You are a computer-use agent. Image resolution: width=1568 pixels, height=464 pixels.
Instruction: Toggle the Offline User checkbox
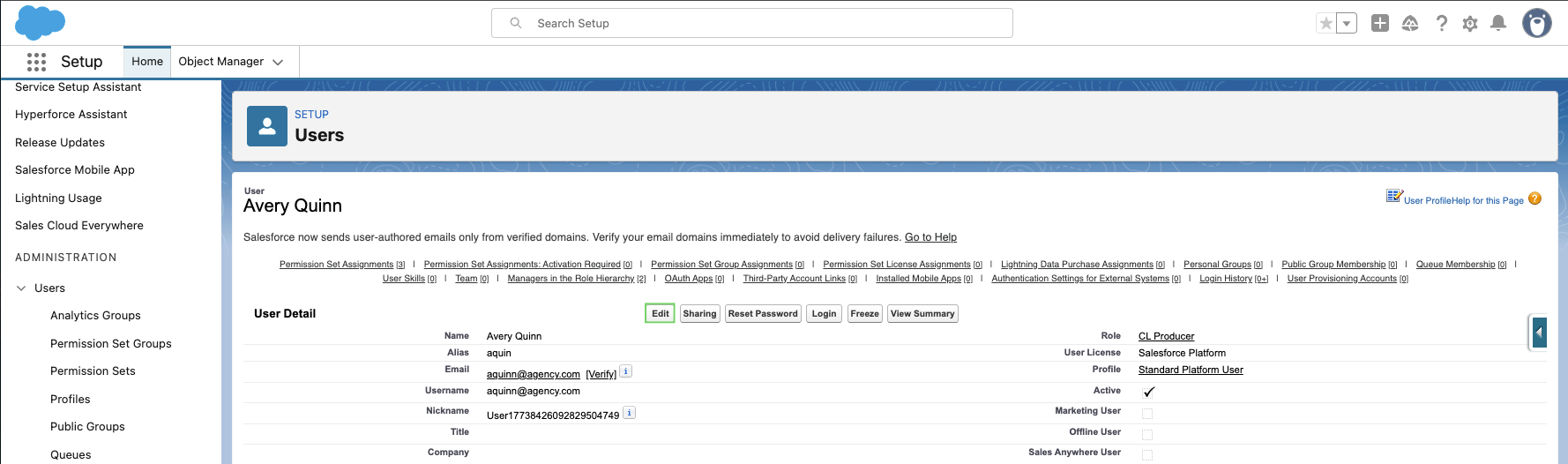click(x=1147, y=434)
